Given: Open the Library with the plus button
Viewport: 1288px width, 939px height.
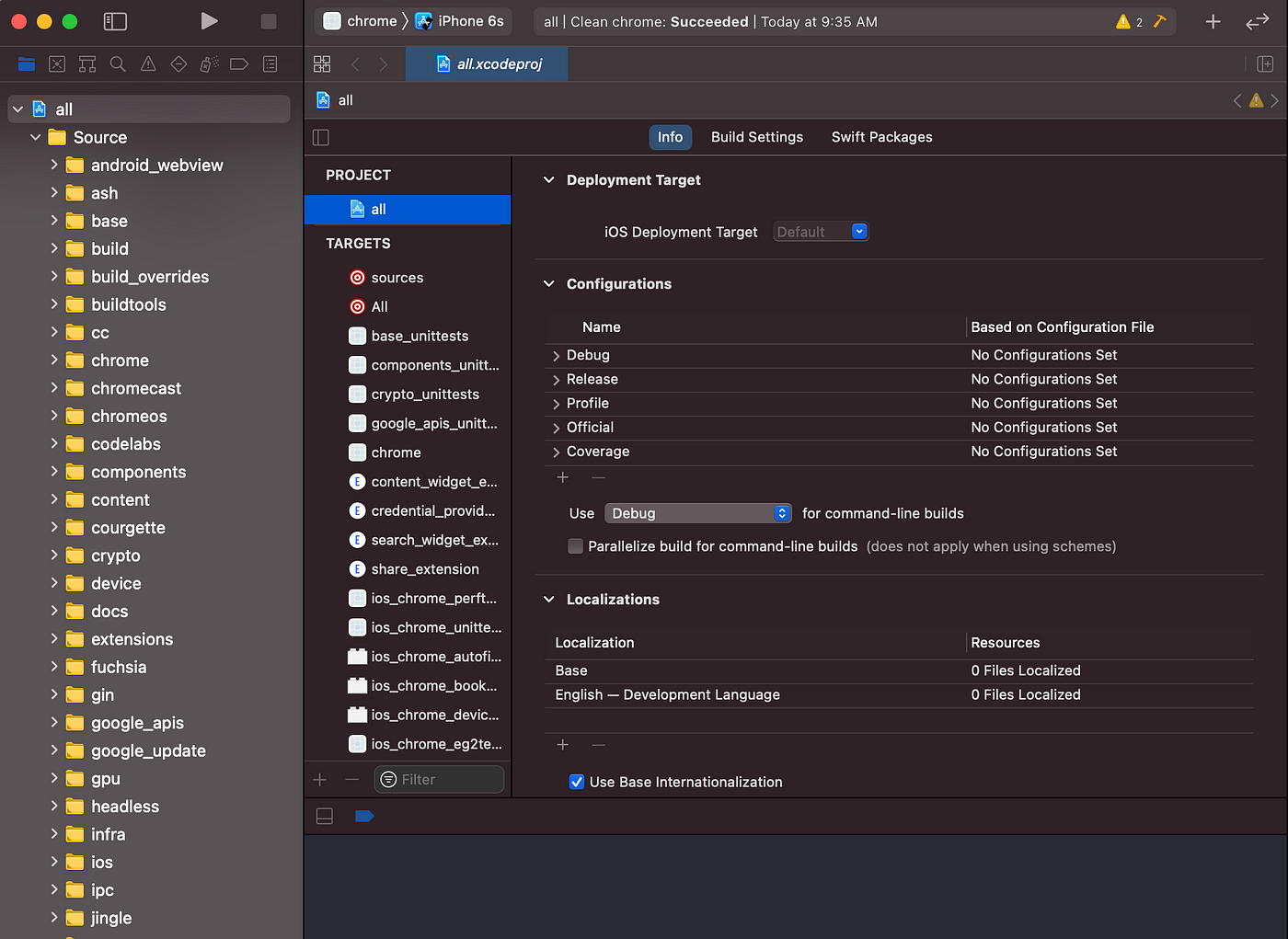Looking at the screenshot, I should 1213,21.
